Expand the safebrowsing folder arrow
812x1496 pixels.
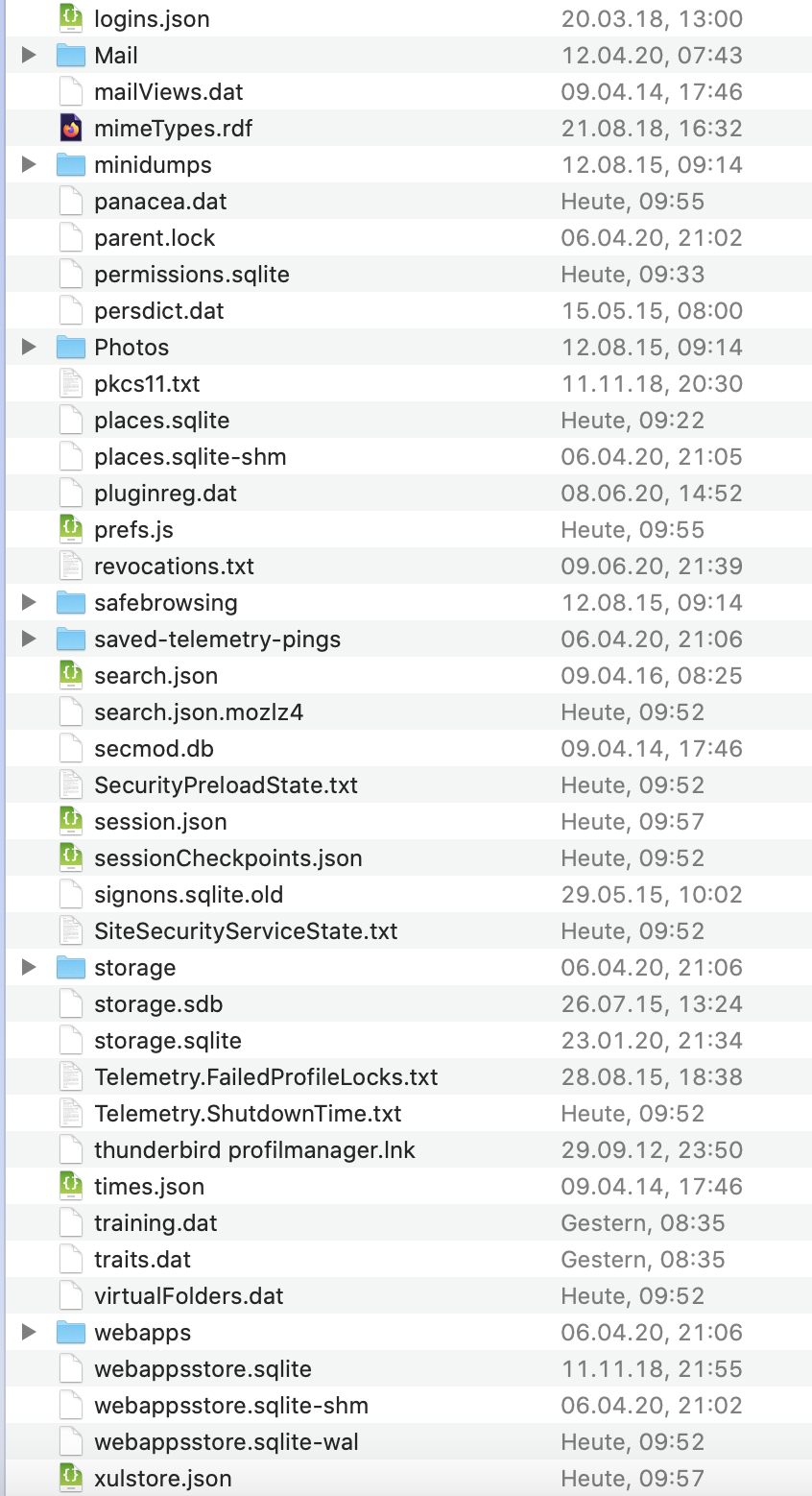[29, 602]
